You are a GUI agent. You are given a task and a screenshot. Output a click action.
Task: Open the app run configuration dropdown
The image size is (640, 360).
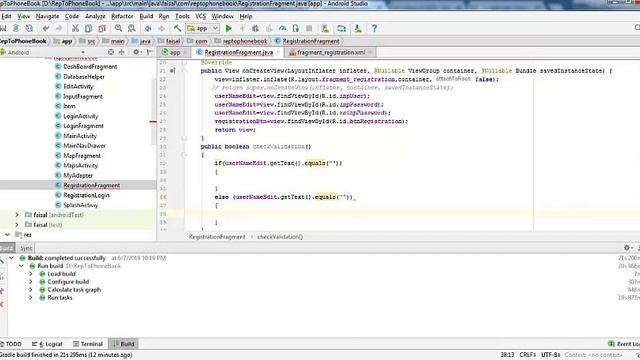[x=202, y=29]
